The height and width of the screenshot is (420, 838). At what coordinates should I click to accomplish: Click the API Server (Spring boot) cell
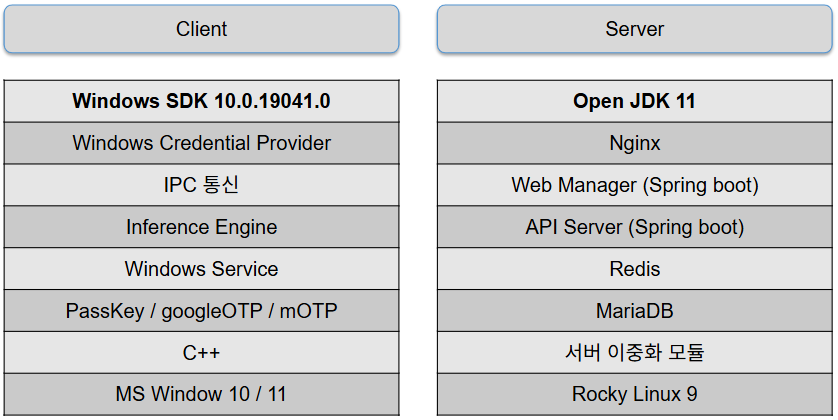click(x=634, y=227)
